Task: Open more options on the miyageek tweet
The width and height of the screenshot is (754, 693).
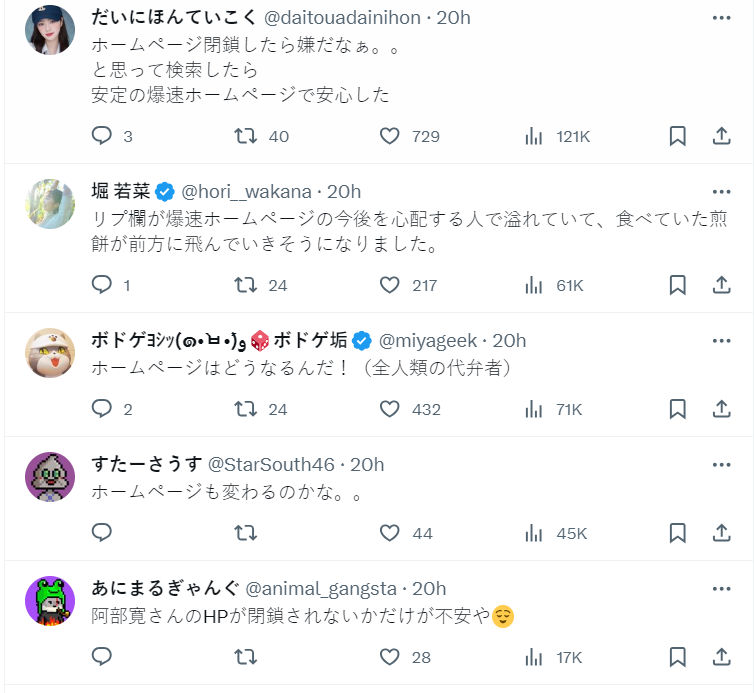Action: tap(721, 340)
